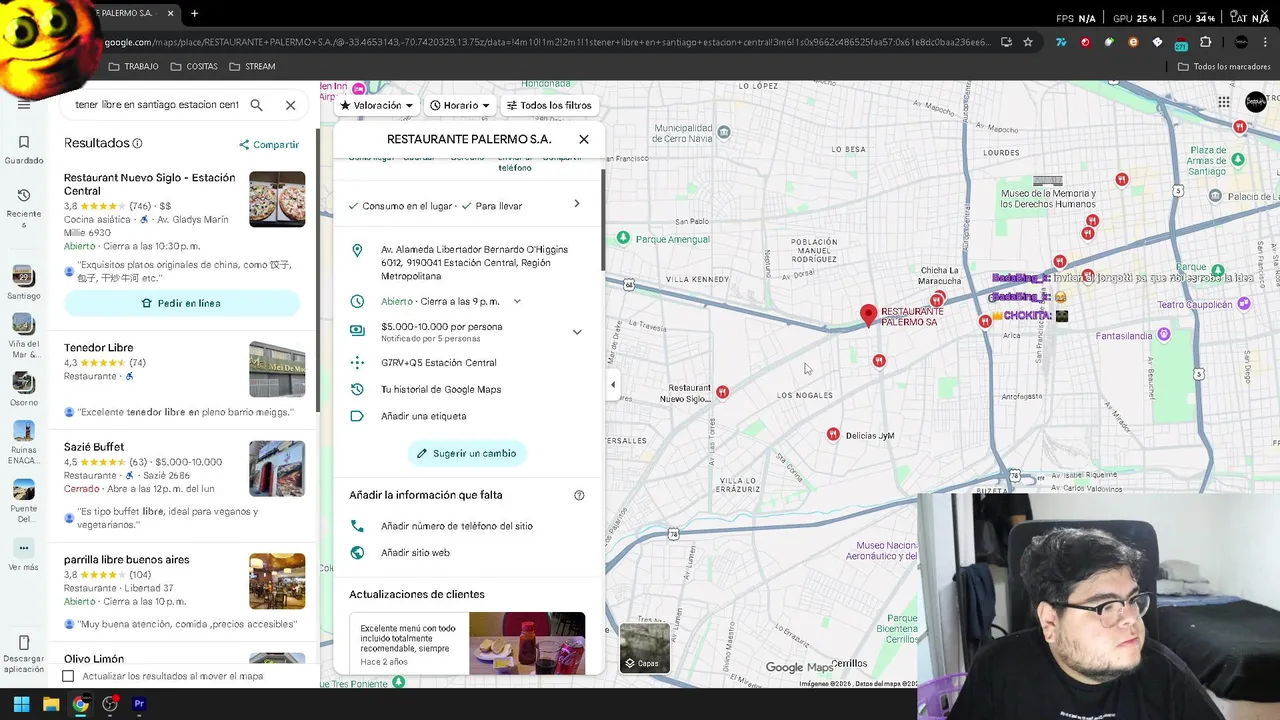
Task: Open the Recientes history sidebar item
Action: [24, 208]
